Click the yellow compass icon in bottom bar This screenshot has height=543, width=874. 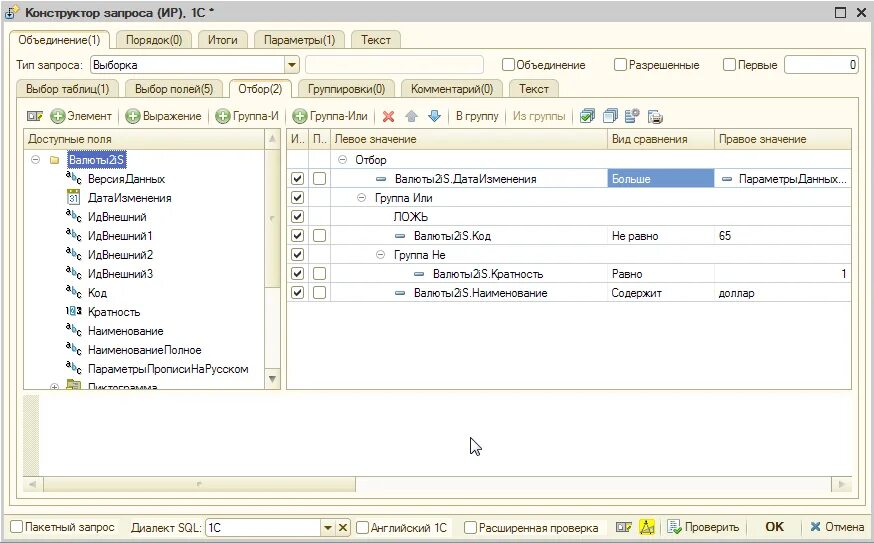tap(647, 527)
